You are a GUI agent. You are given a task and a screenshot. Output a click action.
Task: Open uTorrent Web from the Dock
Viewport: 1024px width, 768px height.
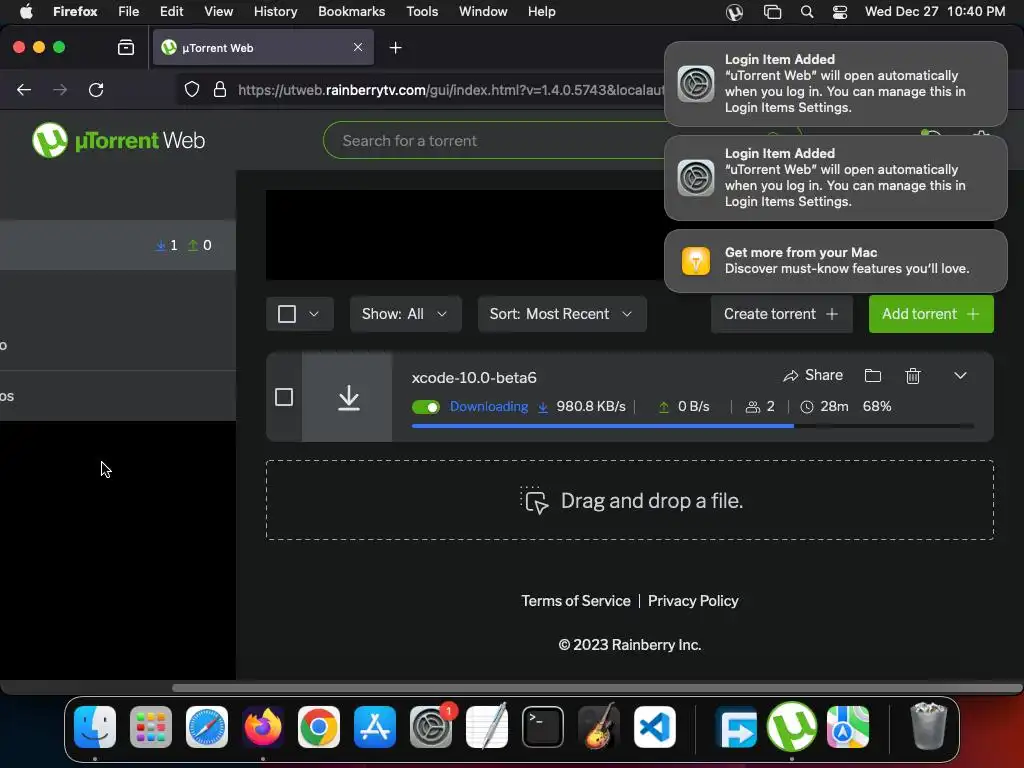click(x=792, y=727)
